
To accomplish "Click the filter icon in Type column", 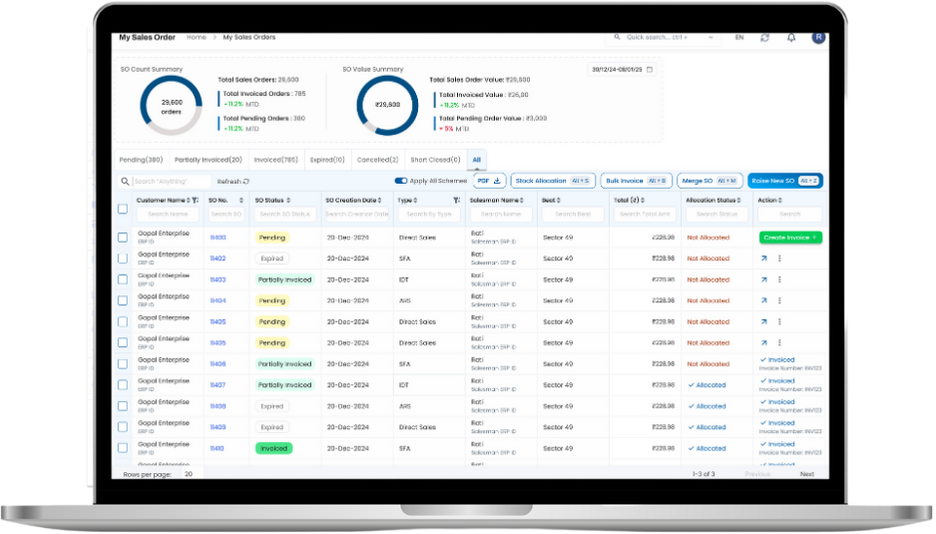I will (x=456, y=200).
